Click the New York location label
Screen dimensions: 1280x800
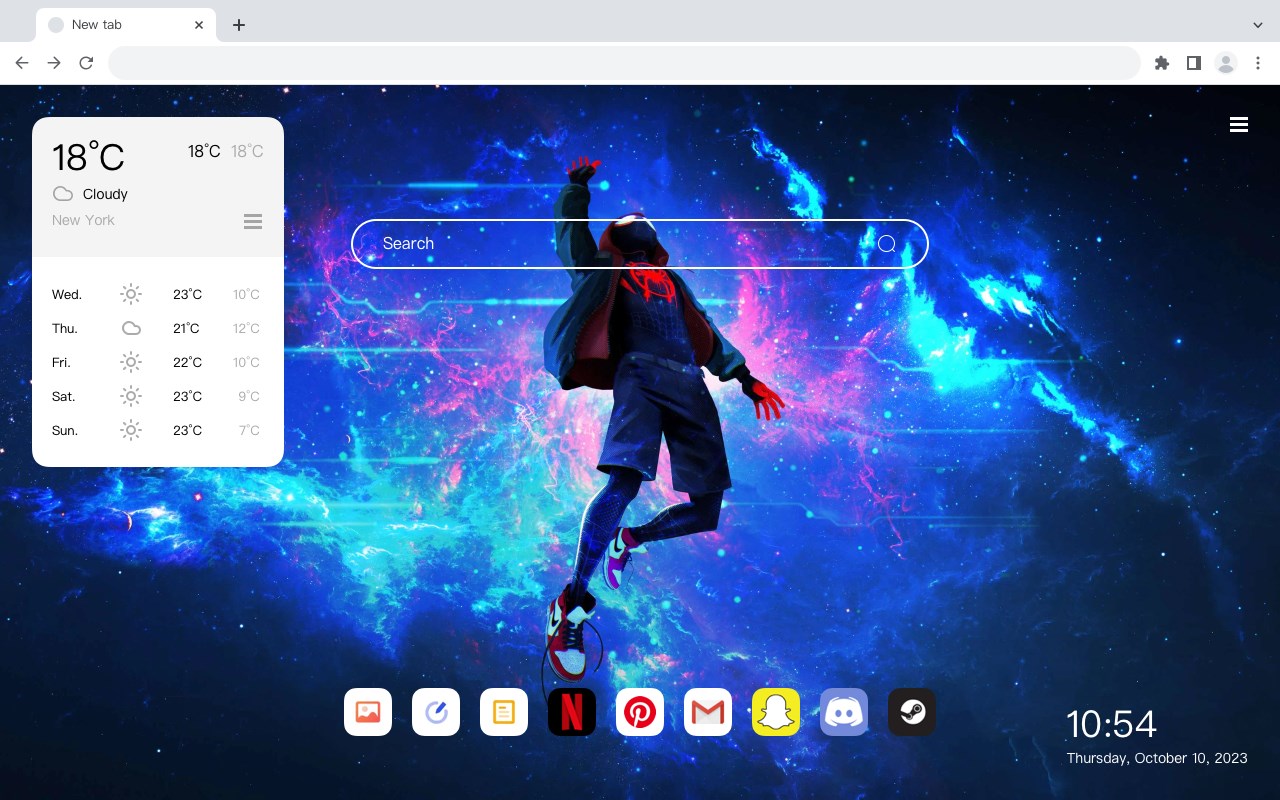[x=83, y=220]
